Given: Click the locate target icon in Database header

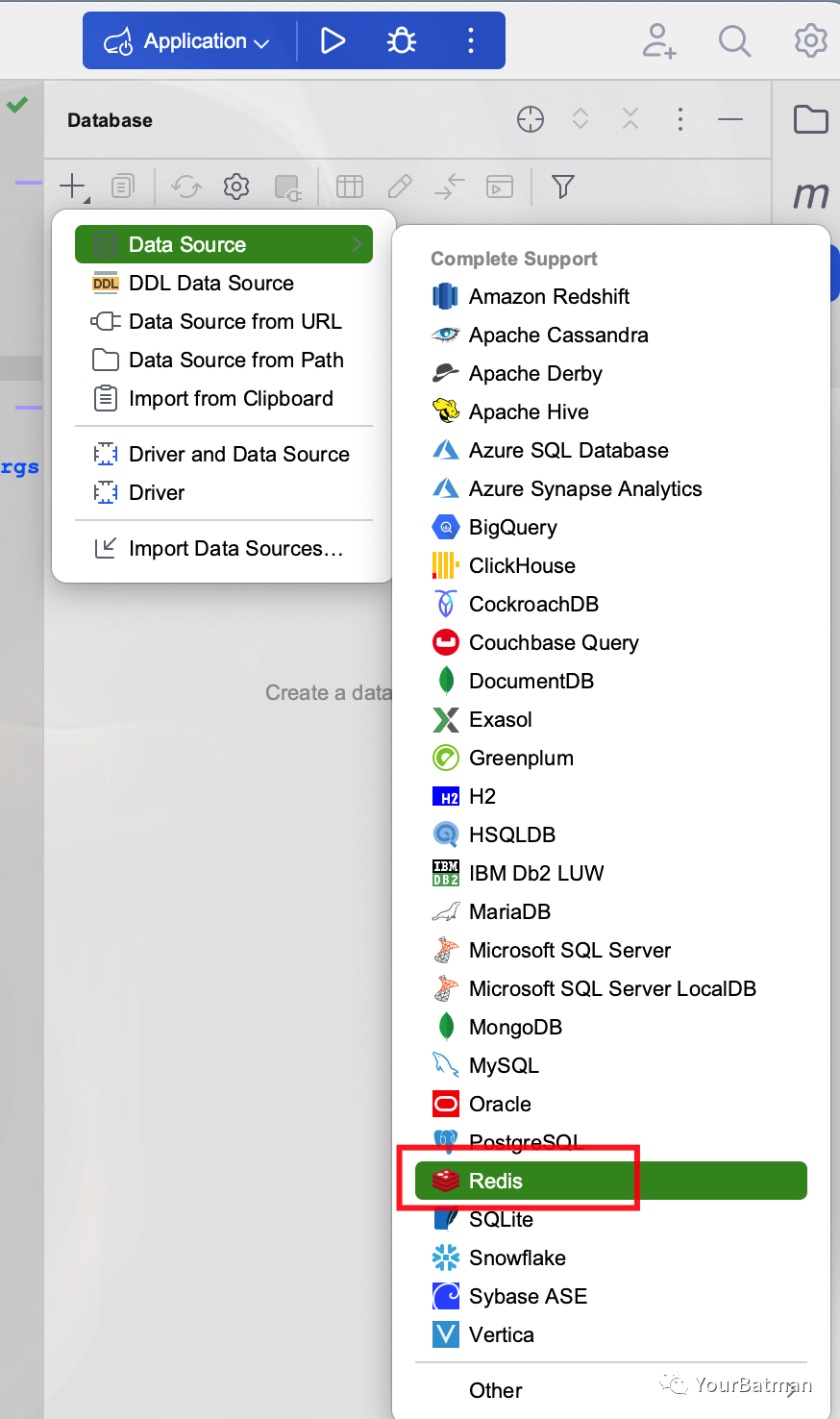Looking at the screenshot, I should tap(531, 119).
